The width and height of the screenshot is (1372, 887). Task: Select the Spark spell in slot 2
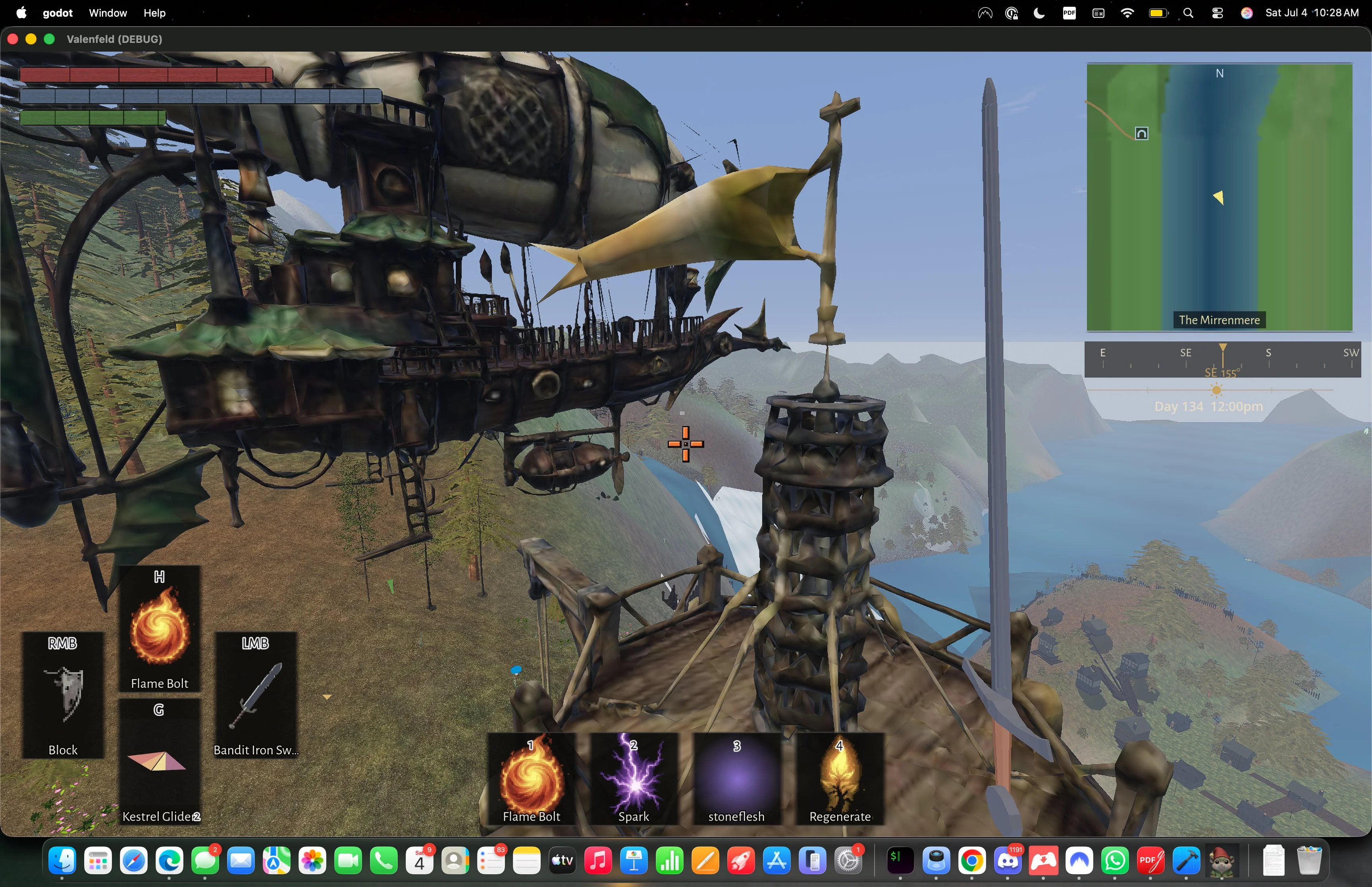coord(634,779)
